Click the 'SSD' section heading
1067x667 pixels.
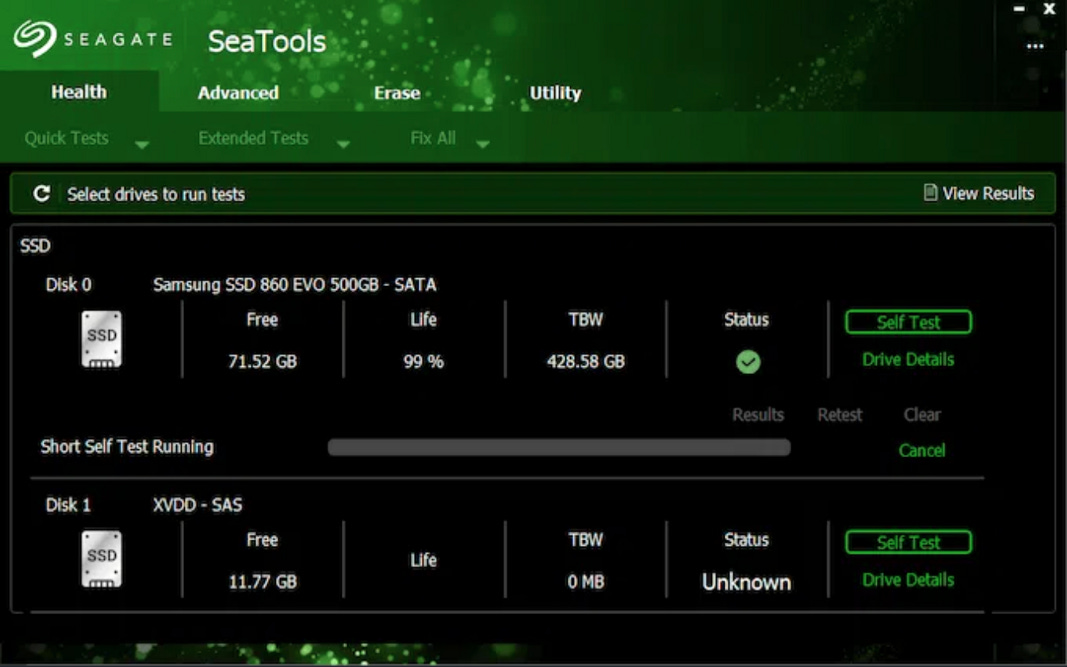click(35, 246)
